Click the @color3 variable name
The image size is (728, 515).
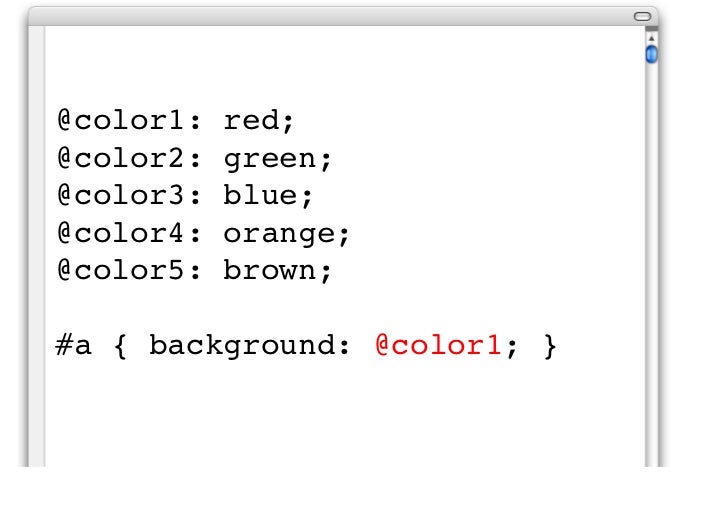click(x=121, y=195)
